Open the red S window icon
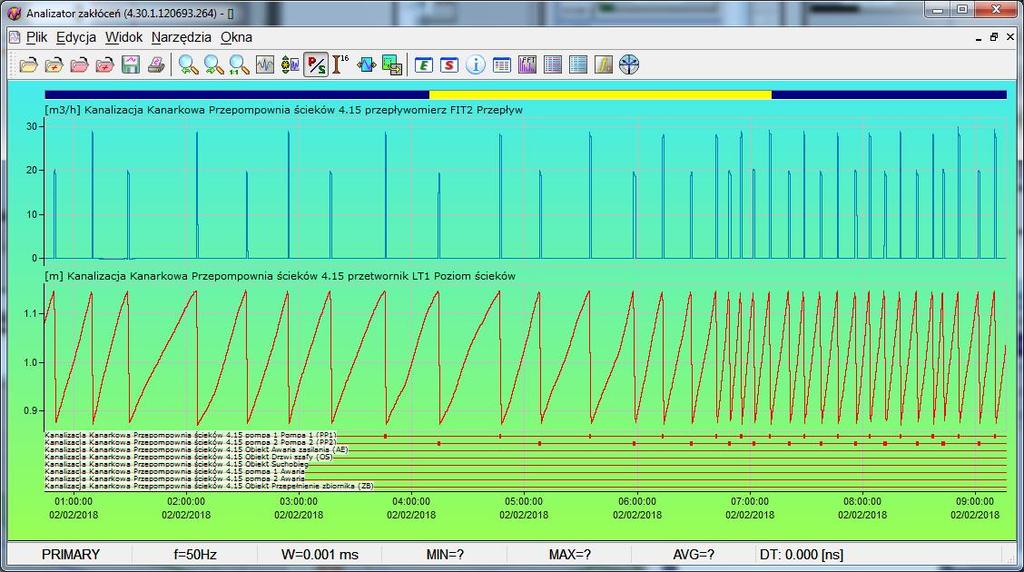Image resolution: width=1024 pixels, height=572 pixels. pyautogui.click(x=449, y=65)
